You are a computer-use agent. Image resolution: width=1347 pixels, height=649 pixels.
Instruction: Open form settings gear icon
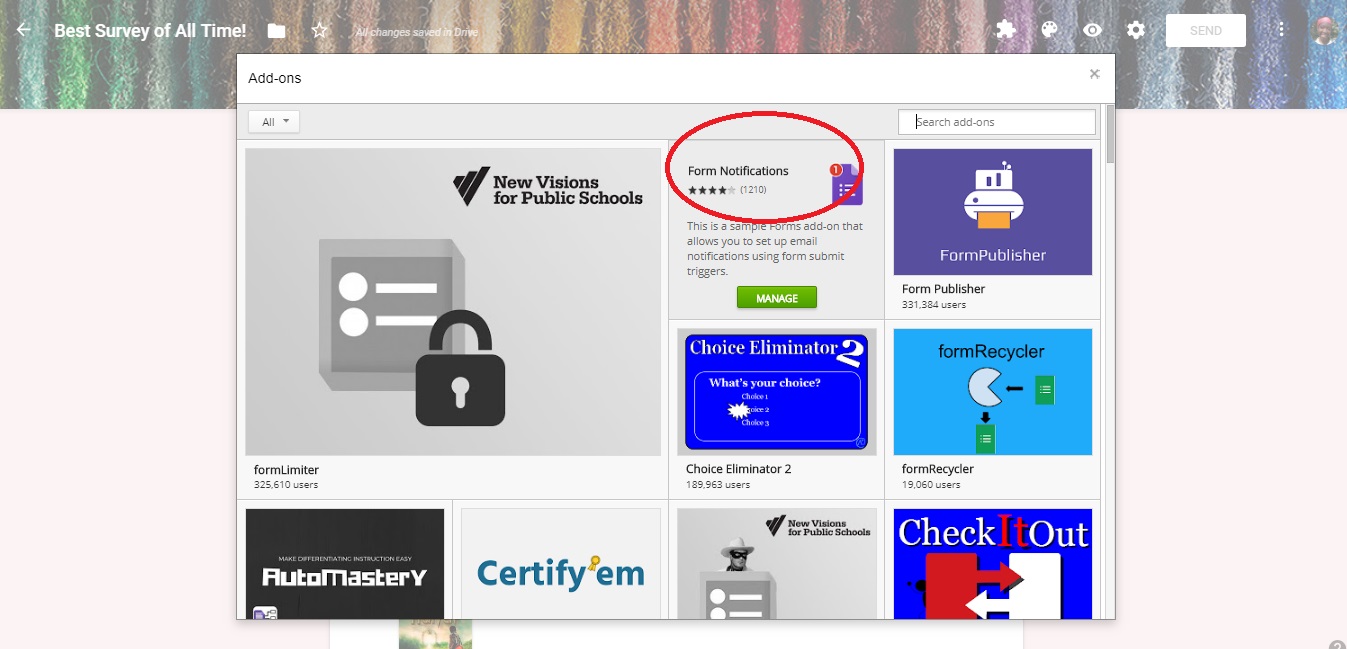coord(1136,30)
